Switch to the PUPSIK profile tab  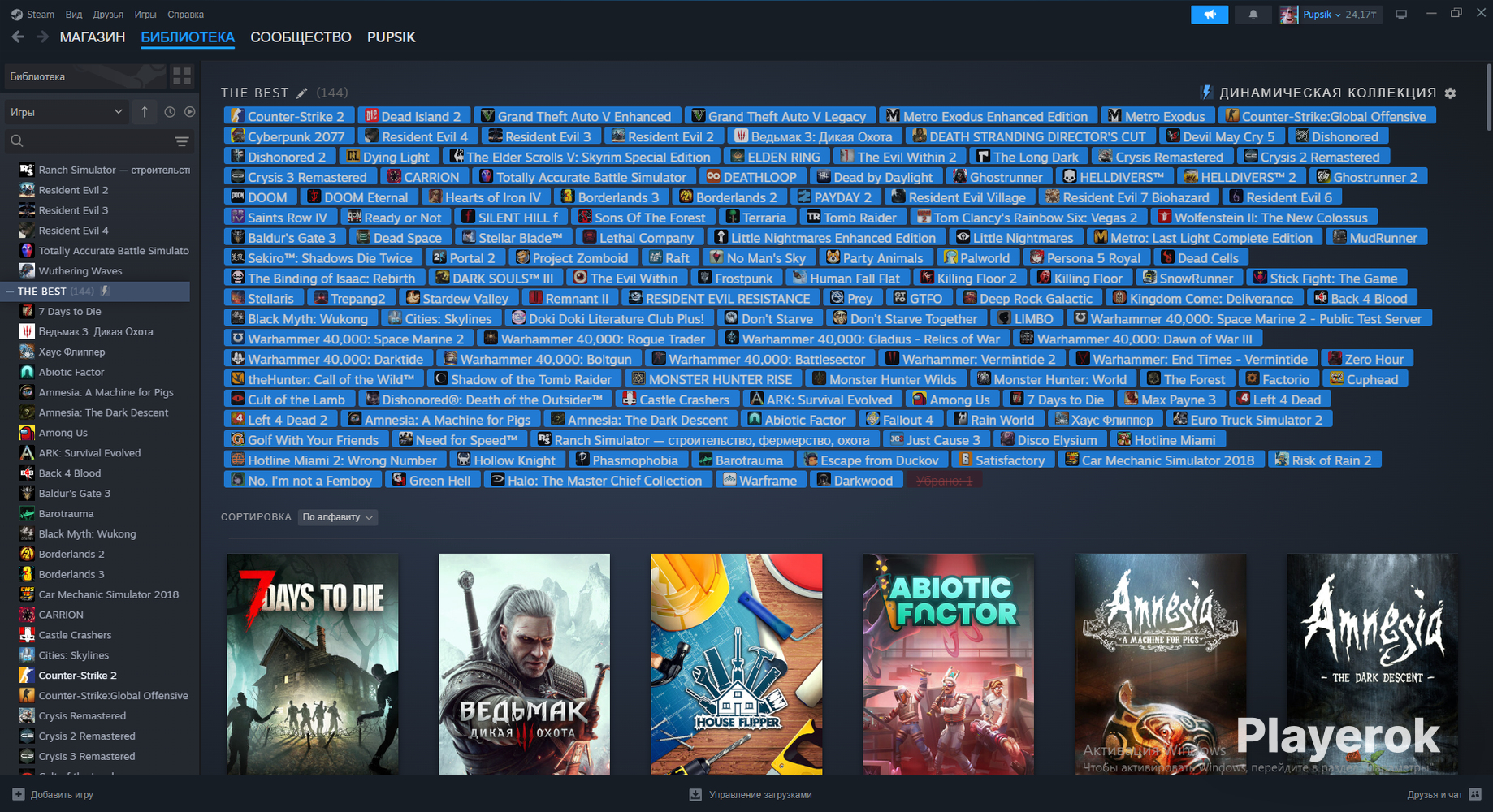click(x=391, y=37)
